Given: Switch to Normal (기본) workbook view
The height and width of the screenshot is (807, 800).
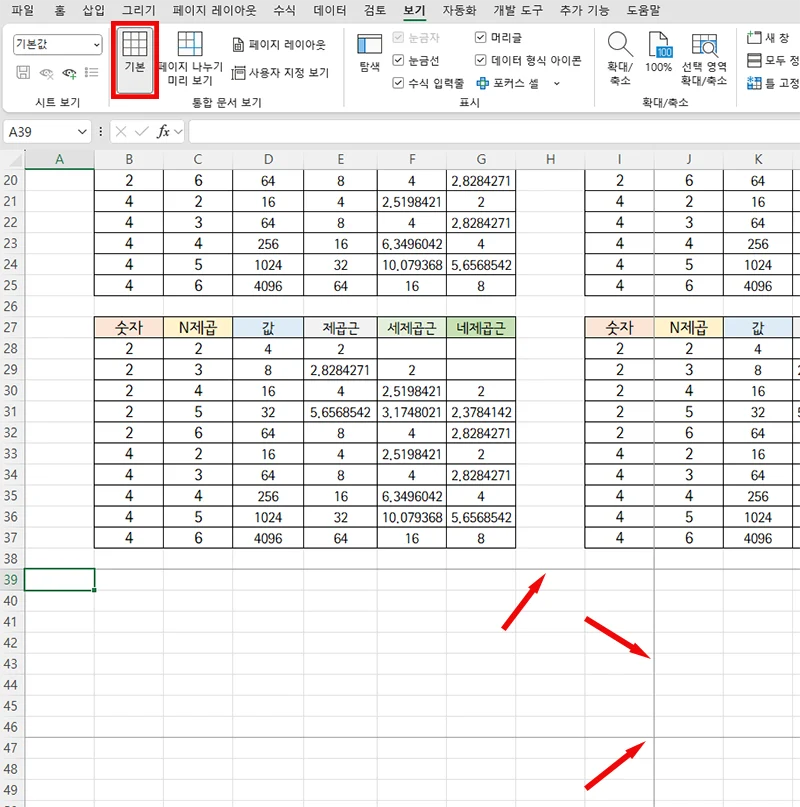Looking at the screenshot, I should pos(135,59).
